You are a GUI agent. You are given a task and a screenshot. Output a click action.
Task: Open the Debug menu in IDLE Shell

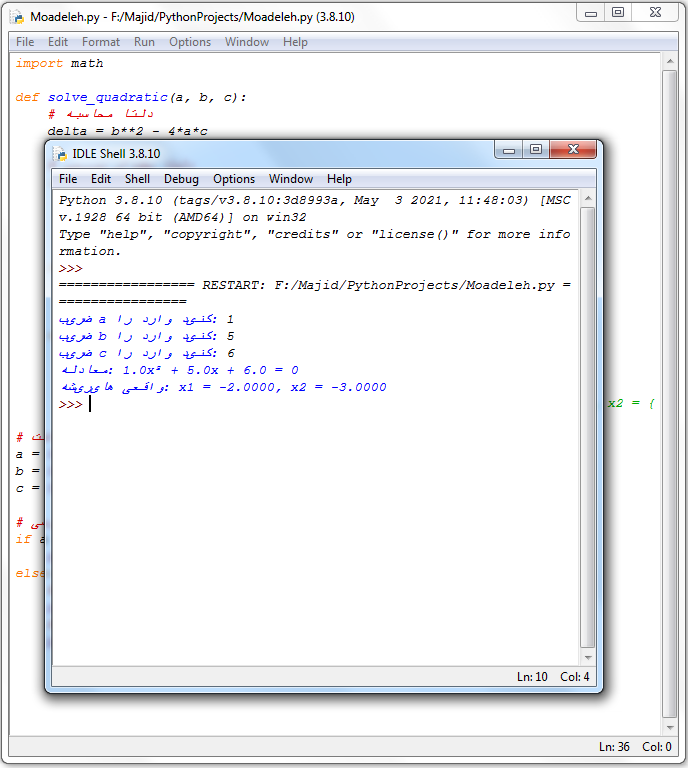(x=181, y=179)
